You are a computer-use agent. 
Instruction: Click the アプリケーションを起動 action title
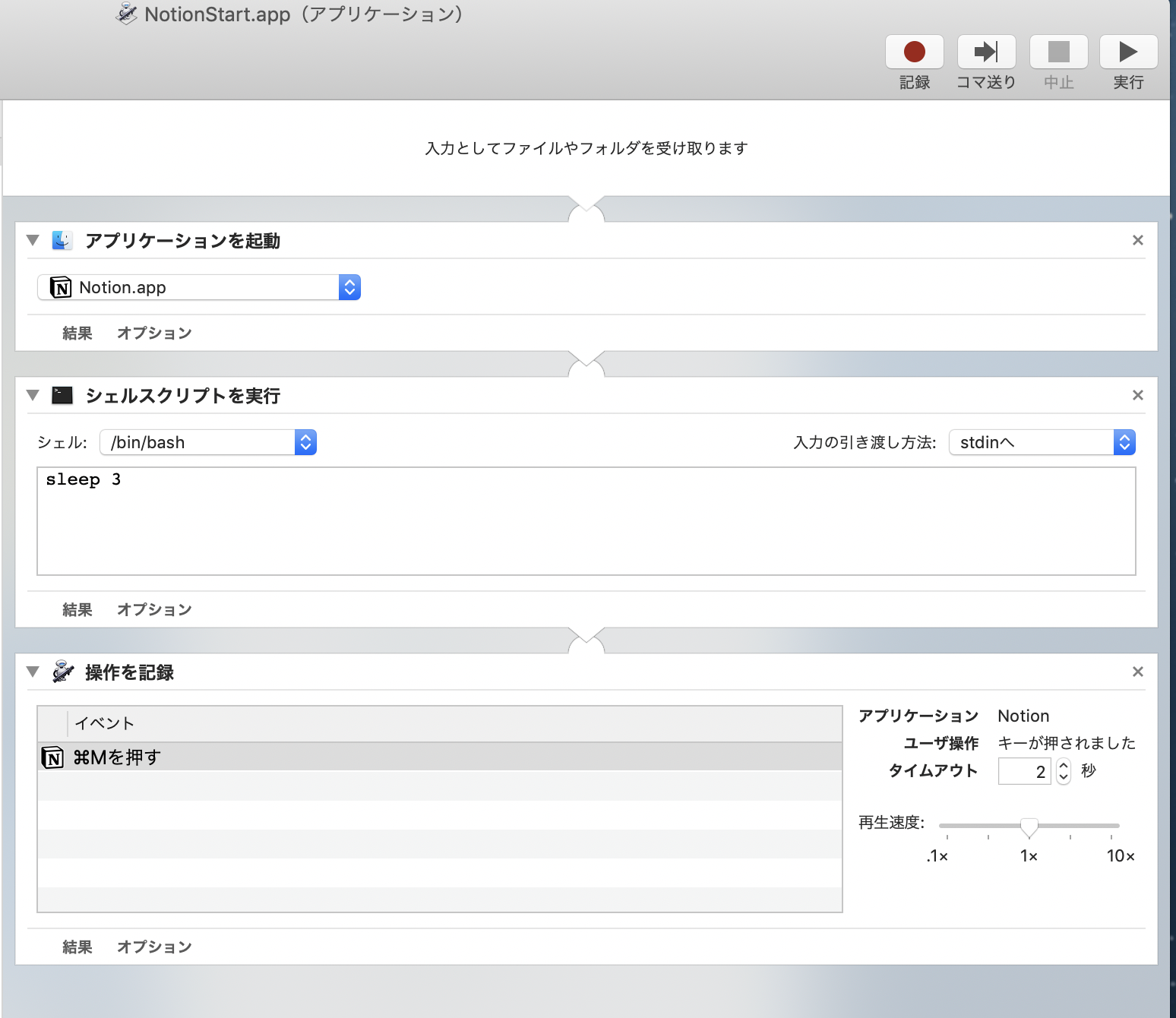[183, 241]
